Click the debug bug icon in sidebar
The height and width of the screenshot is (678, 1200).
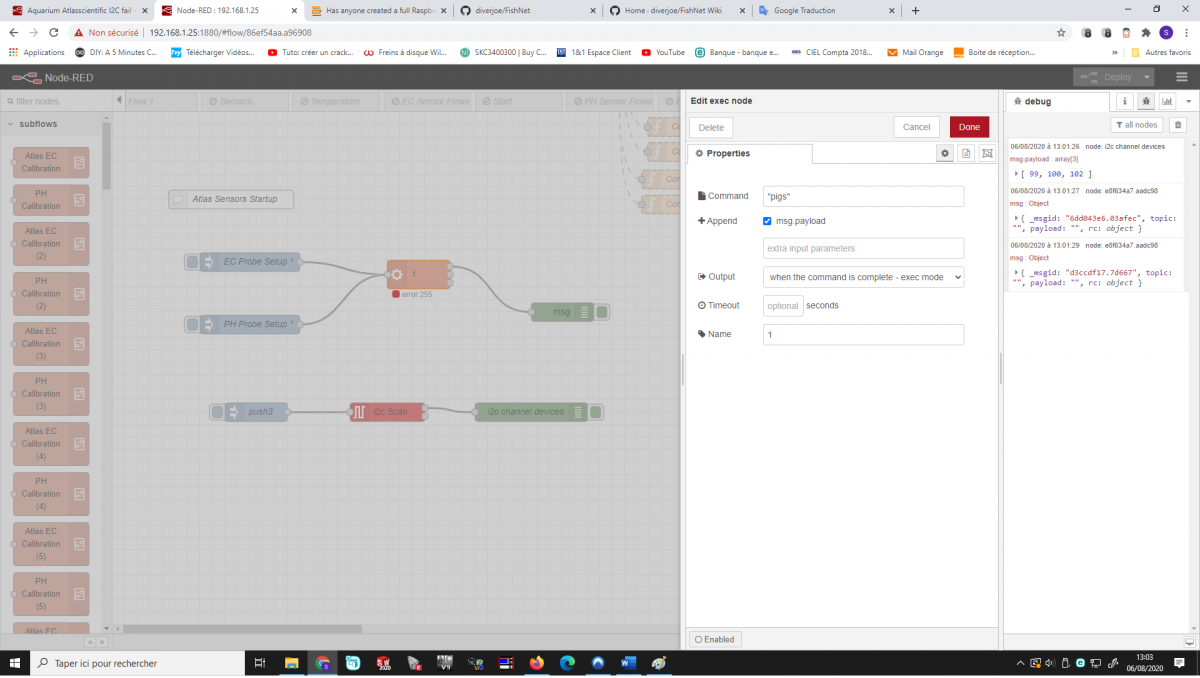[1145, 101]
